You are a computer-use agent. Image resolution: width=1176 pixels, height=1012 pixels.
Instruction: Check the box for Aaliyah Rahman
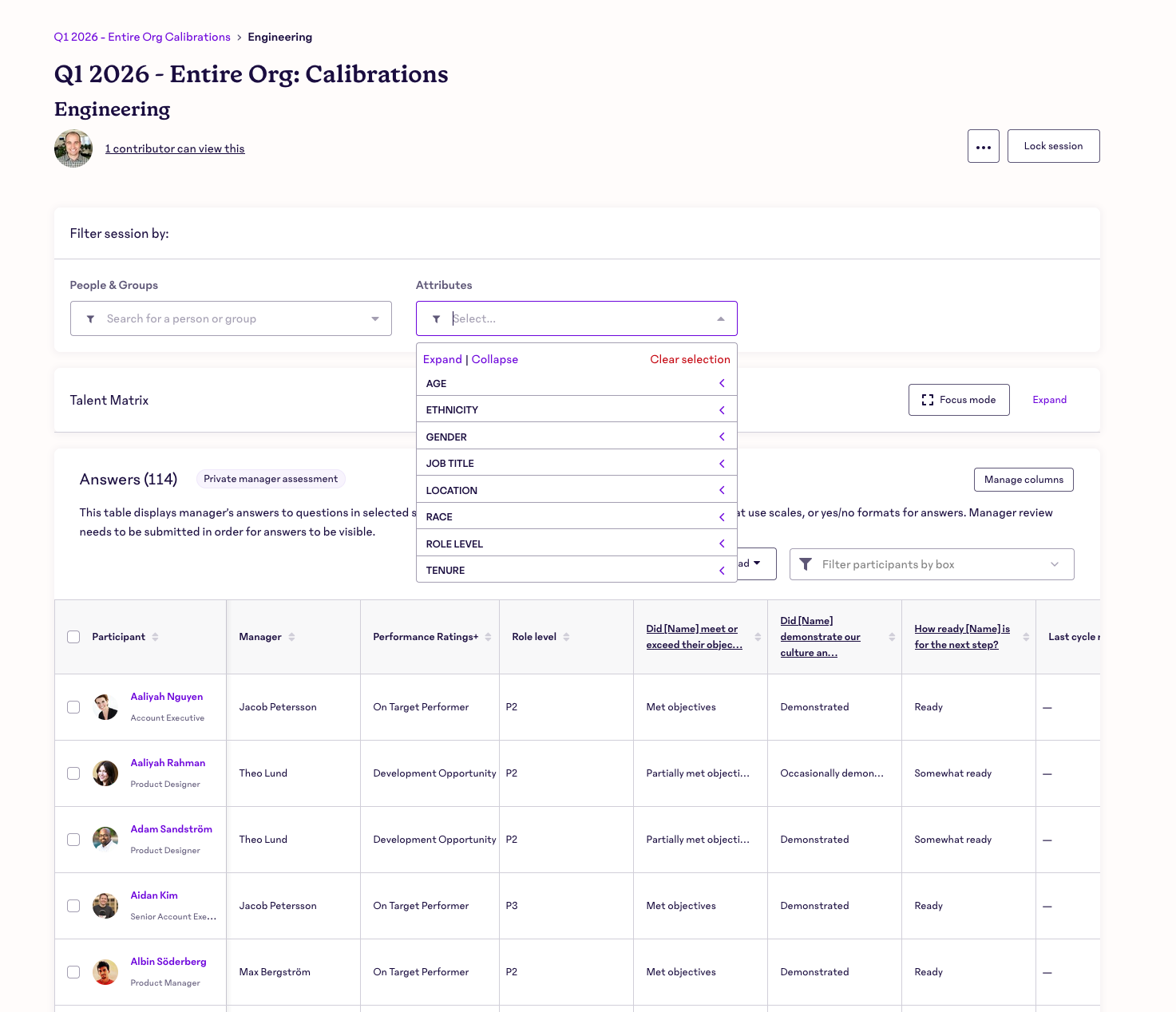[73, 773]
